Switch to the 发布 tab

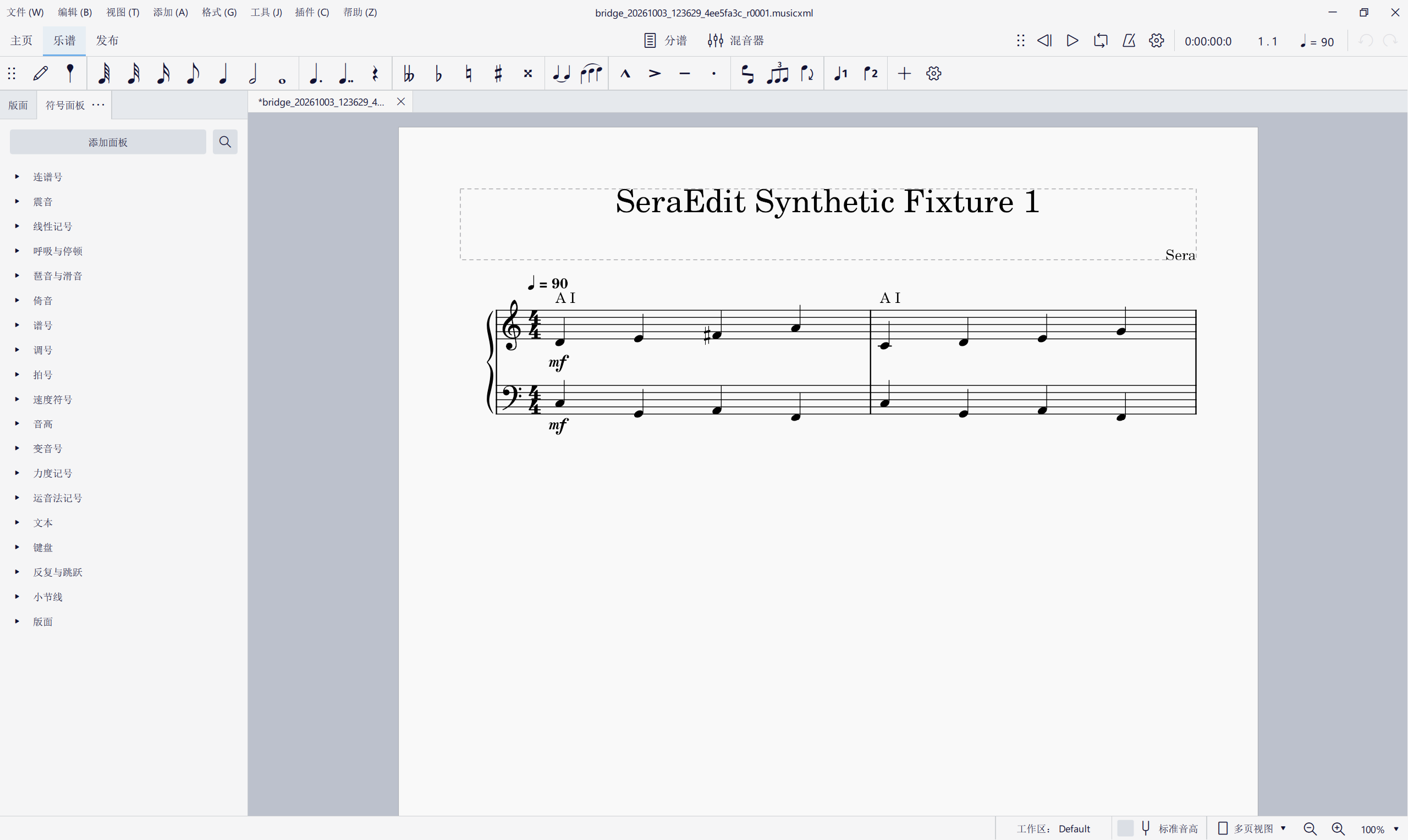[x=107, y=41]
